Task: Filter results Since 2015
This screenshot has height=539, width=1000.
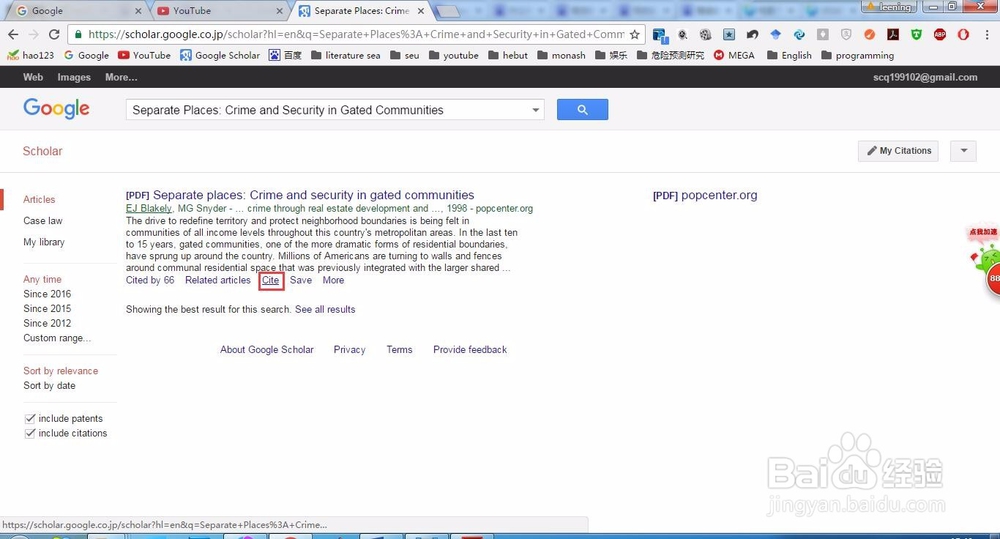Action: coord(47,309)
